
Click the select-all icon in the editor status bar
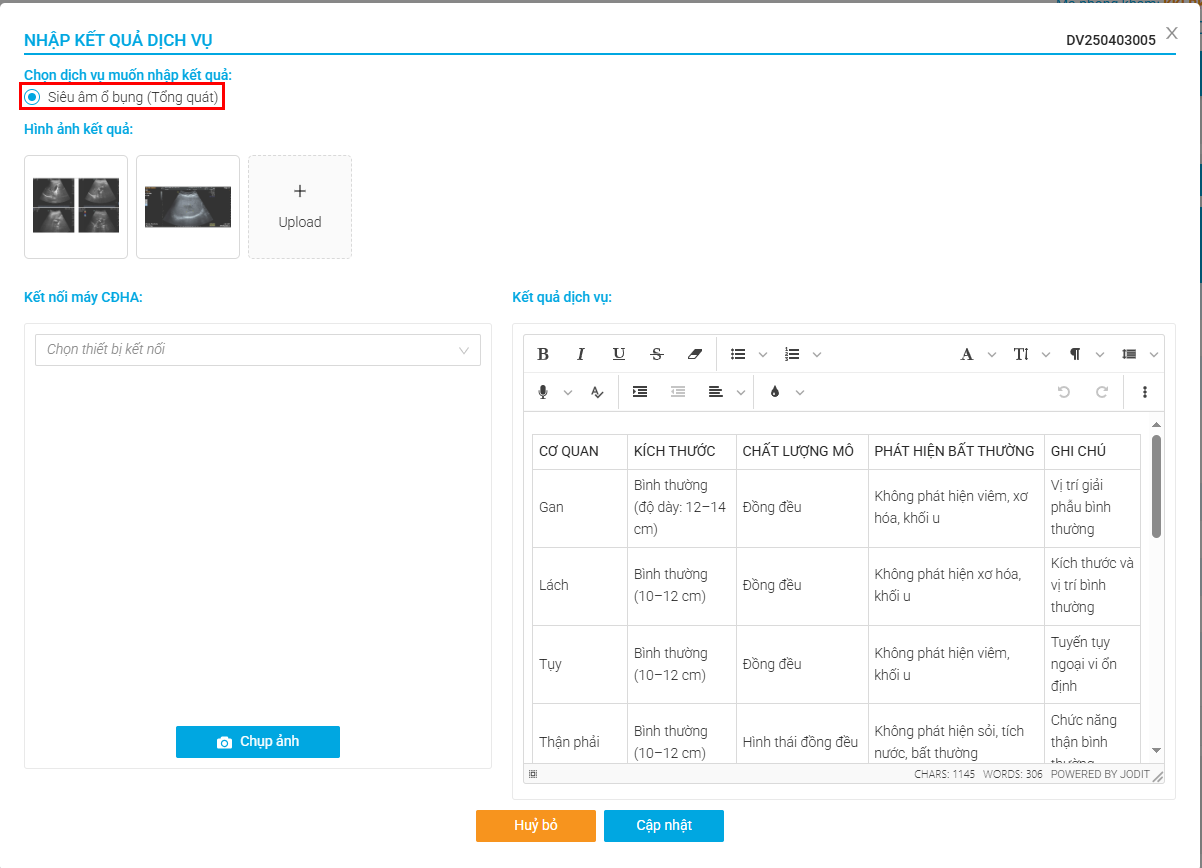coord(533,774)
